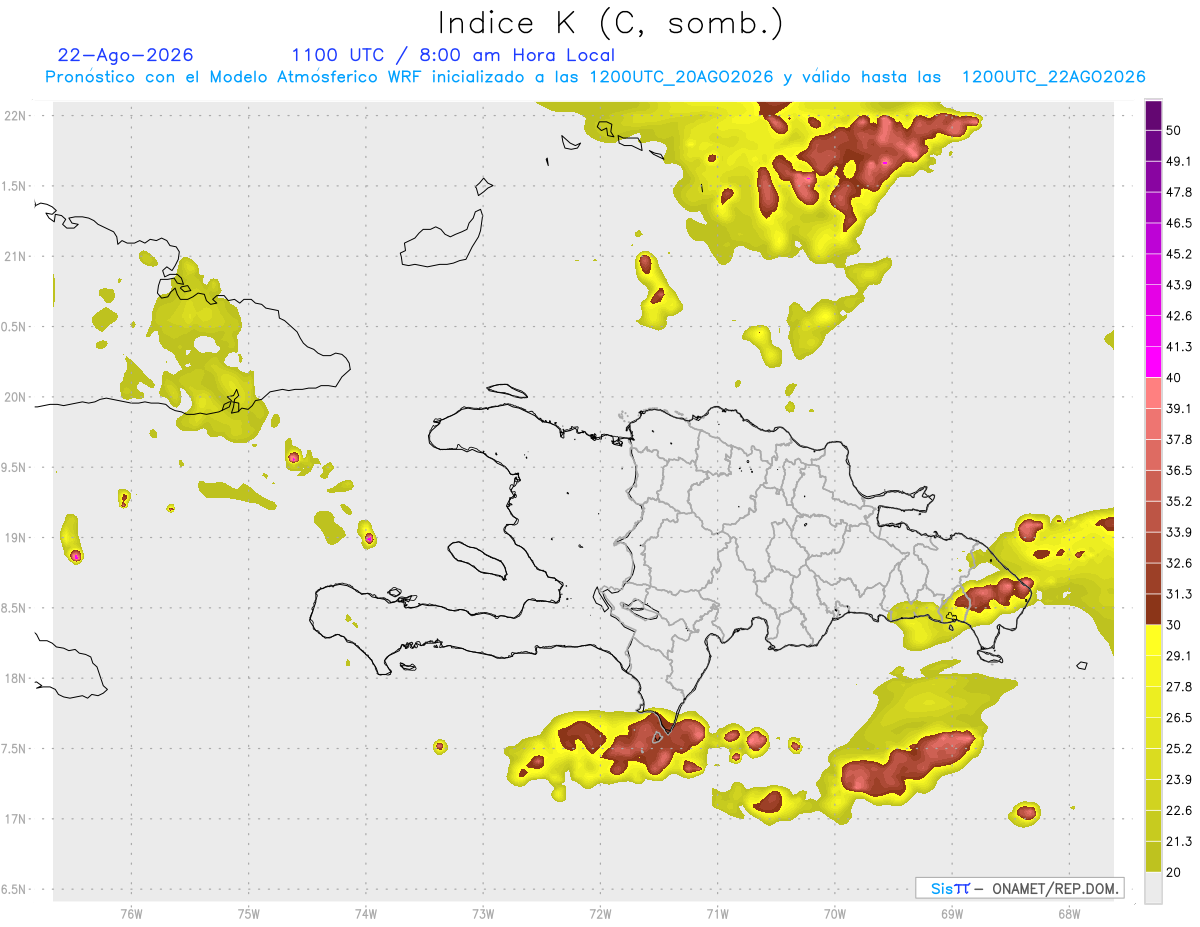This screenshot has height=927, width=1200.
Task: Click the '26.5' legend value
Action: click(1179, 718)
